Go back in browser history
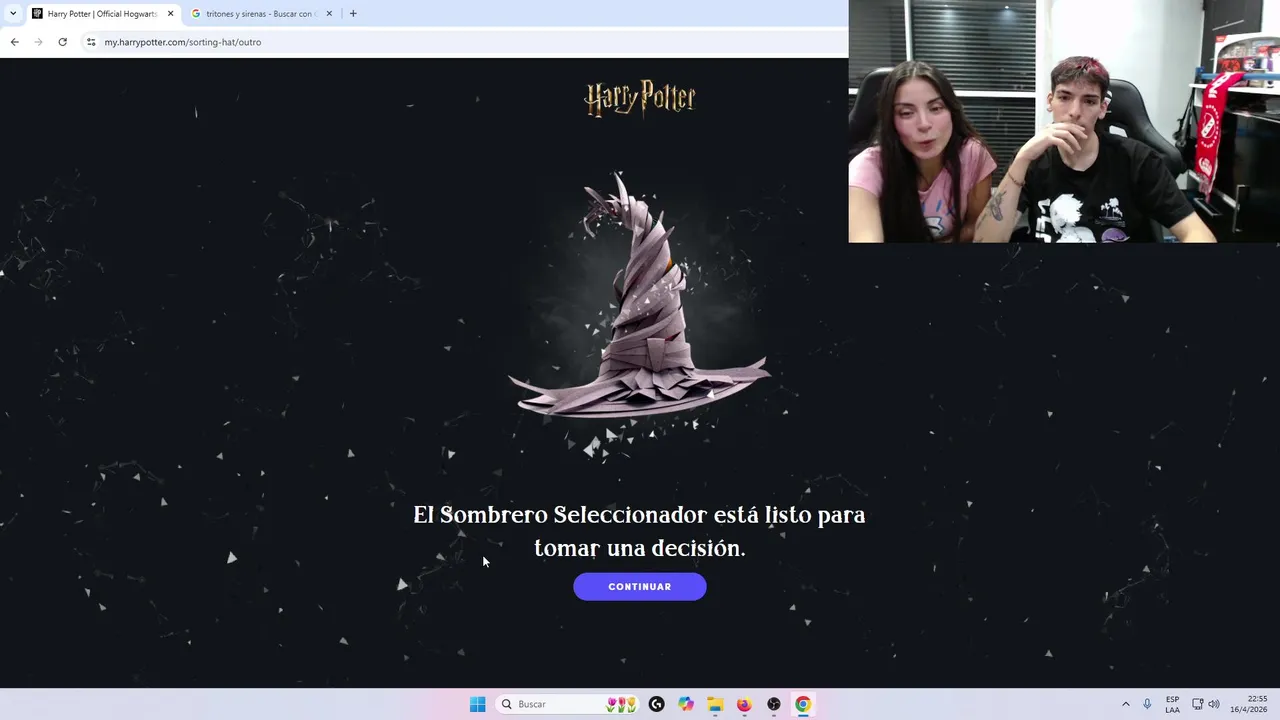The image size is (1280, 720). tap(14, 42)
